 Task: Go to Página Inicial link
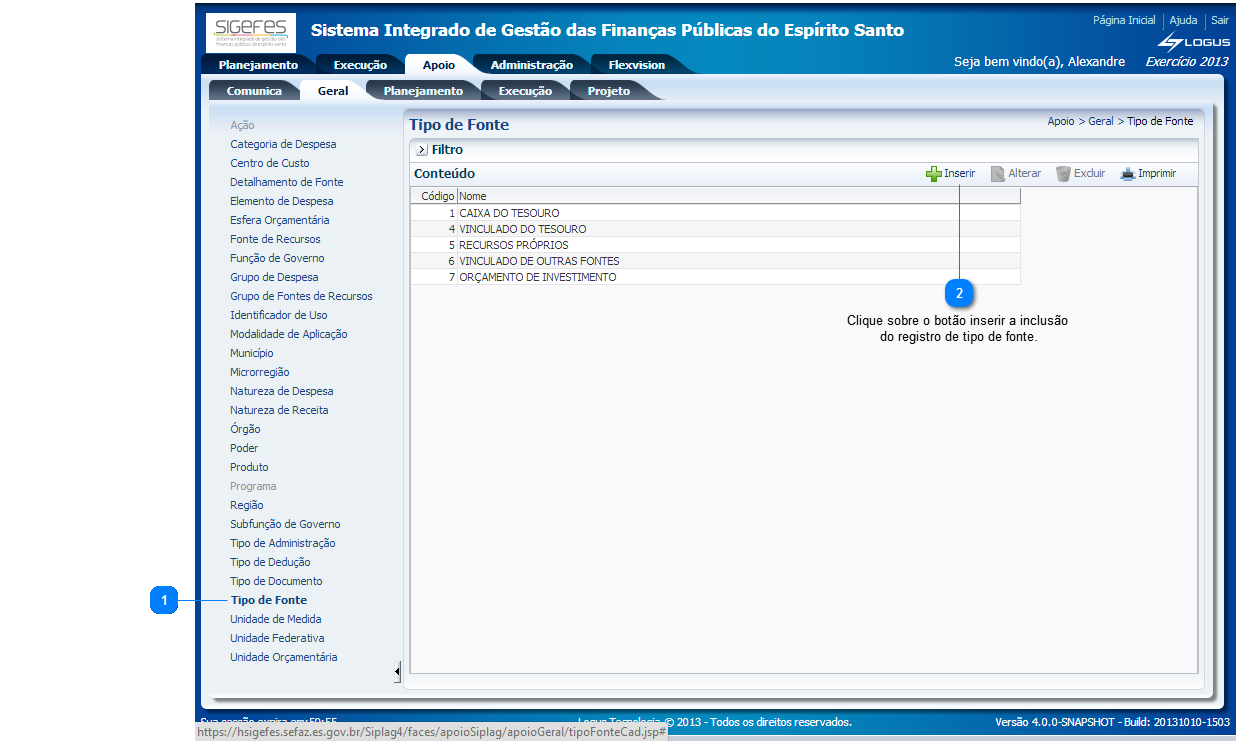click(x=1123, y=20)
